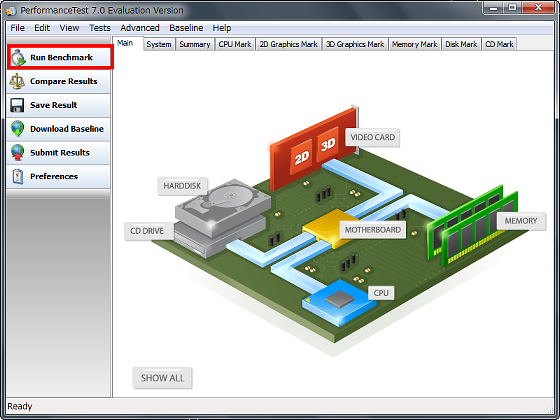Switch to the CPU Mark tab

[x=235, y=44]
